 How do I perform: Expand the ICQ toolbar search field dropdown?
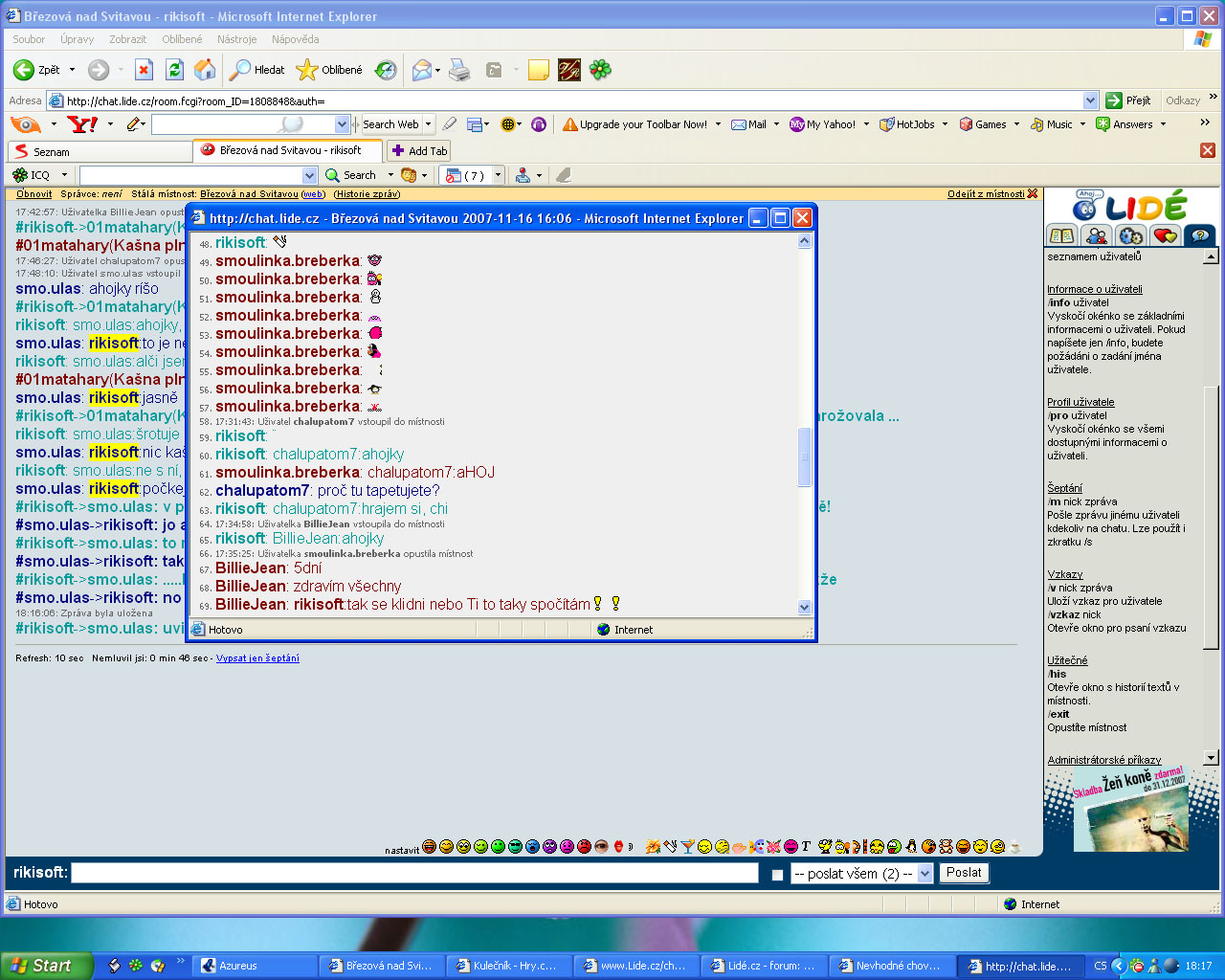(x=309, y=175)
